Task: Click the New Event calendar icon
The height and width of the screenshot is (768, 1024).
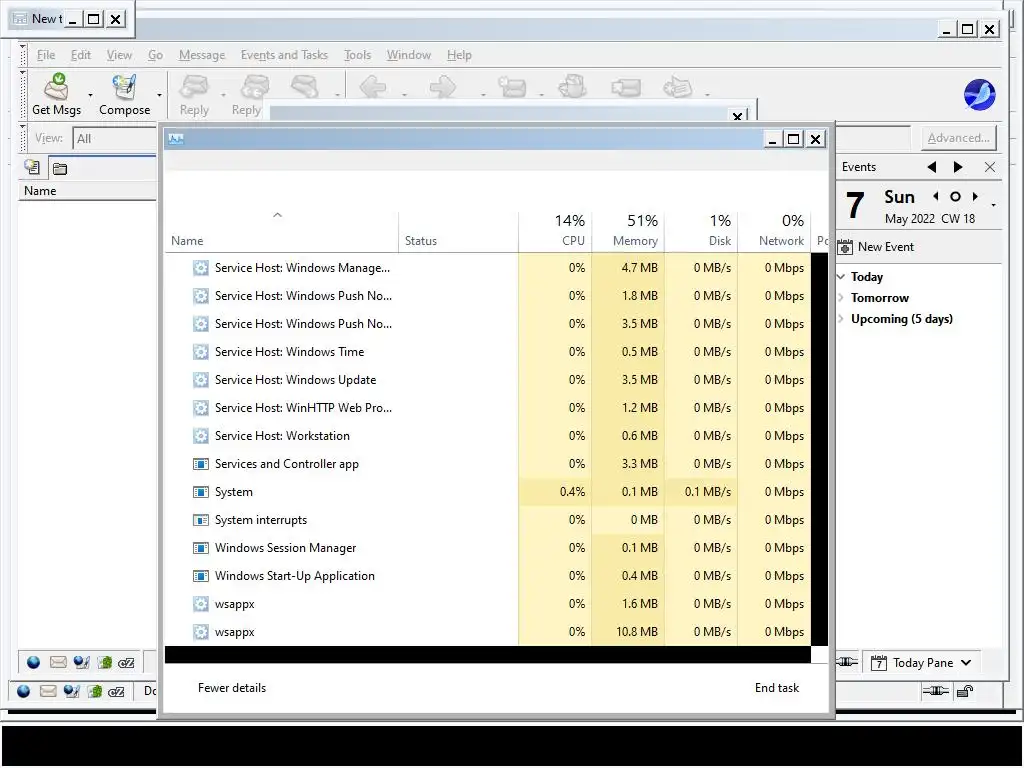Action: coord(845,247)
